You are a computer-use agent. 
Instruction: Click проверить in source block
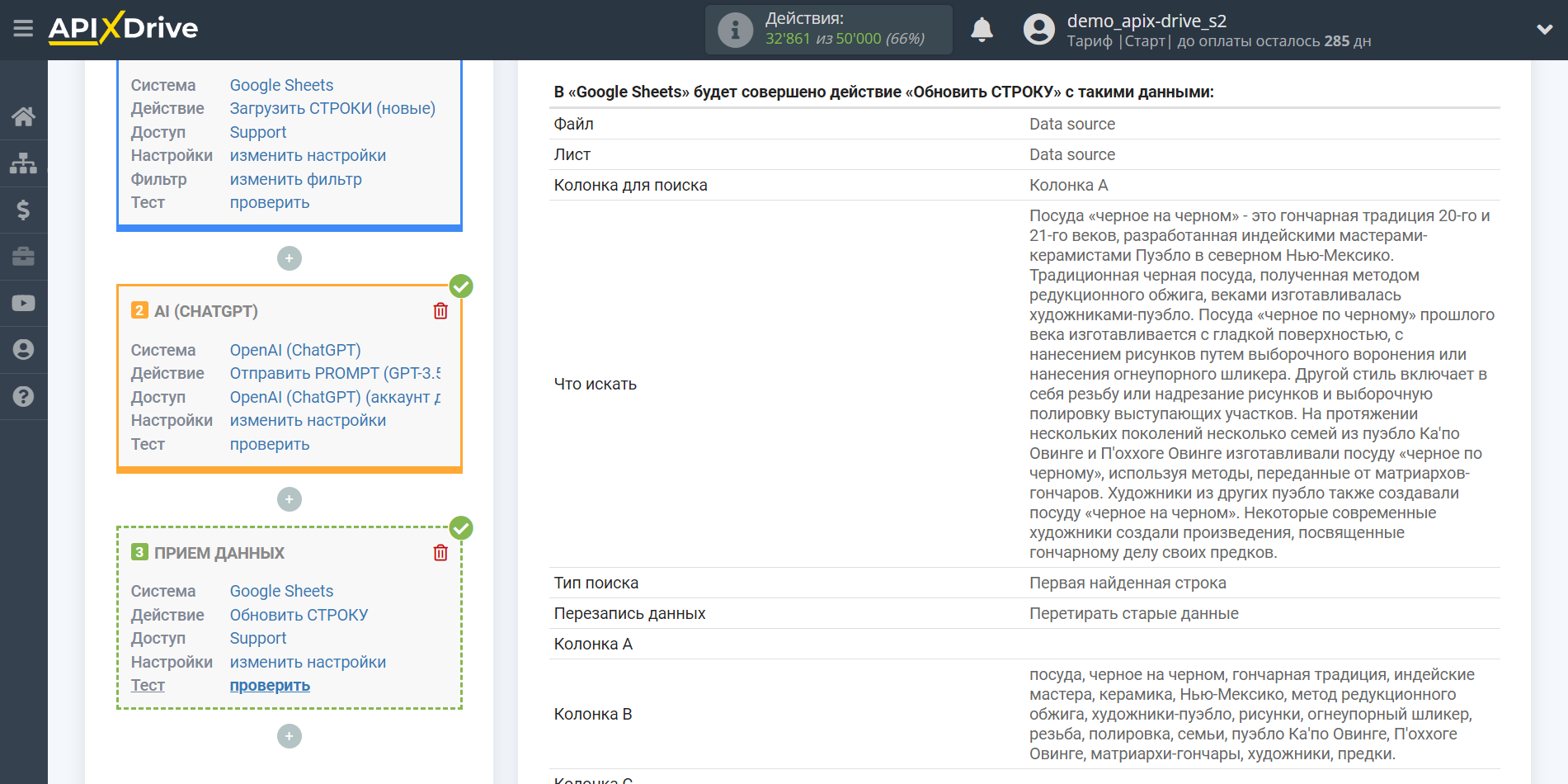270,202
